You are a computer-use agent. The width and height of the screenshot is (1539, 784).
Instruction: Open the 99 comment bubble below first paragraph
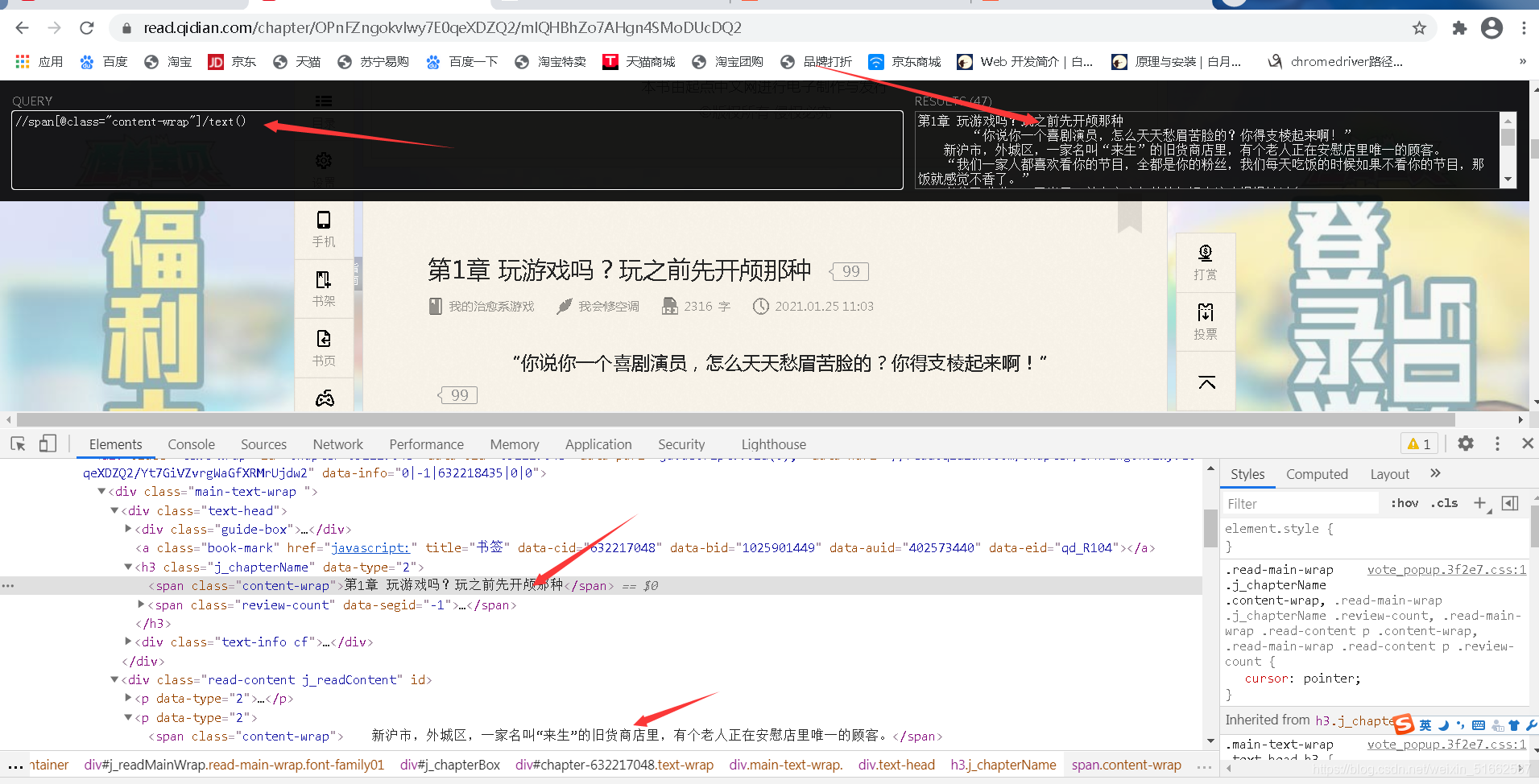(458, 395)
